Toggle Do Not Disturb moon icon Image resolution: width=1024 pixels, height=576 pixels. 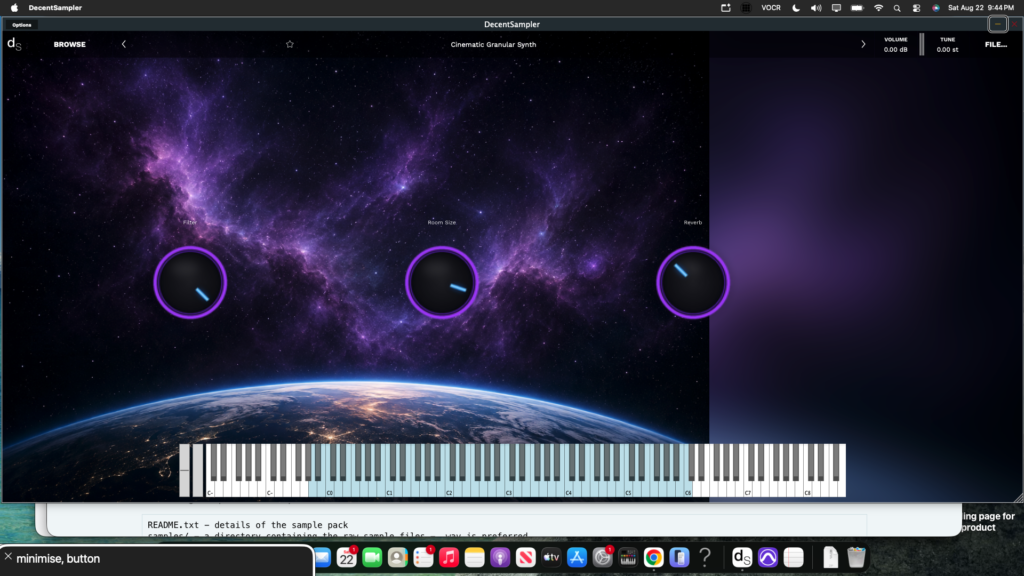coord(795,8)
